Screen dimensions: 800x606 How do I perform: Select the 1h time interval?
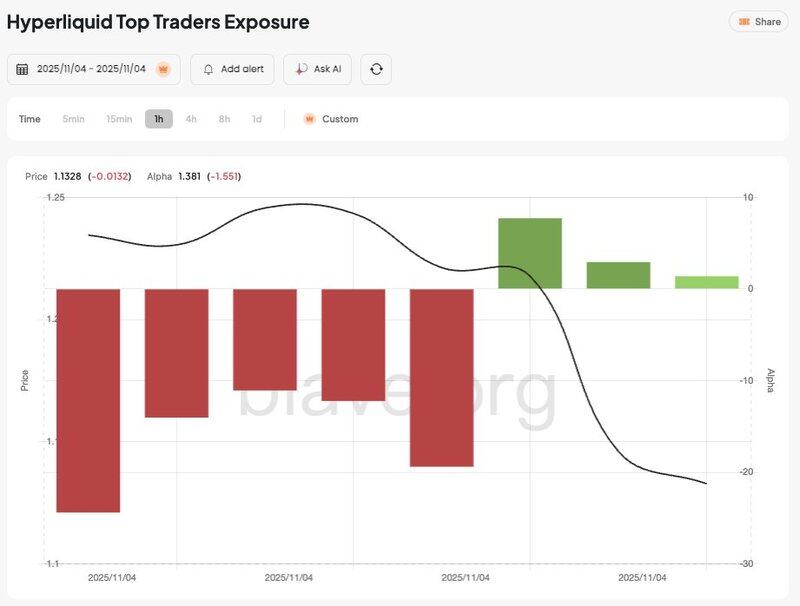pos(158,119)
